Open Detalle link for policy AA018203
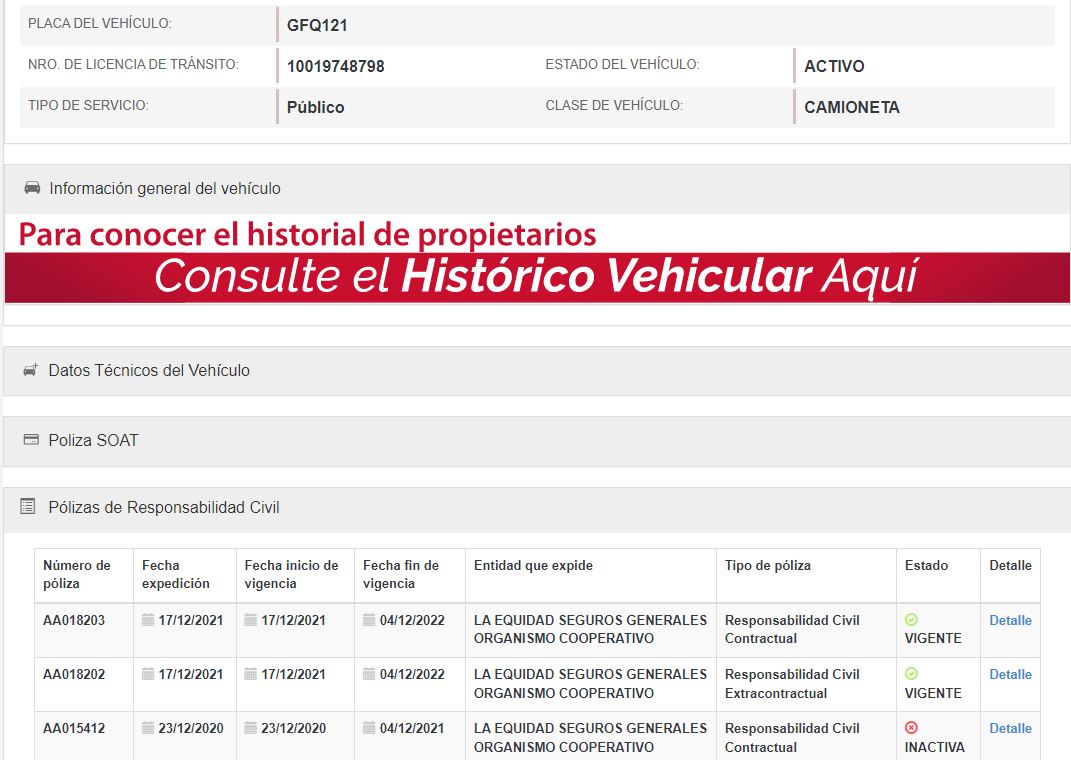The width and height of the screenshot is (1071, 760). tap(1010, 620)
